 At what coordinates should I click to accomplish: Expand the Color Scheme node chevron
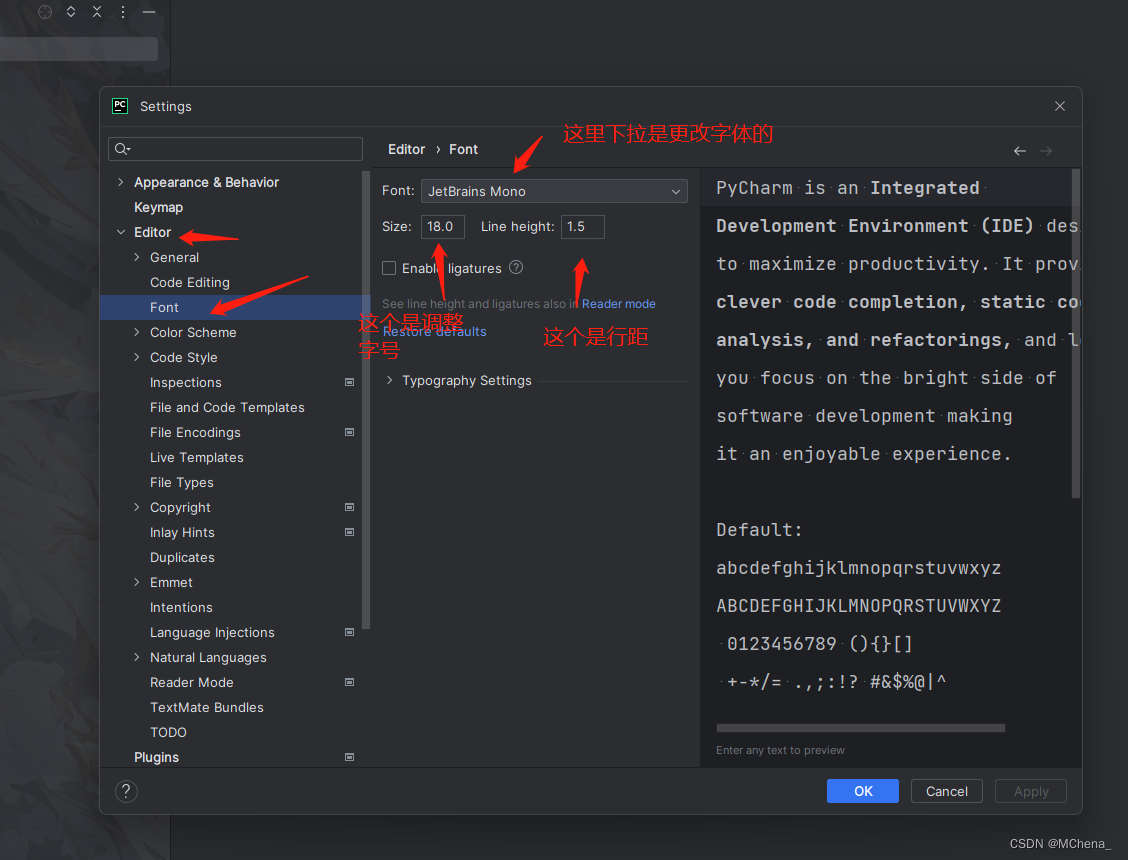[x=137, y=332]
